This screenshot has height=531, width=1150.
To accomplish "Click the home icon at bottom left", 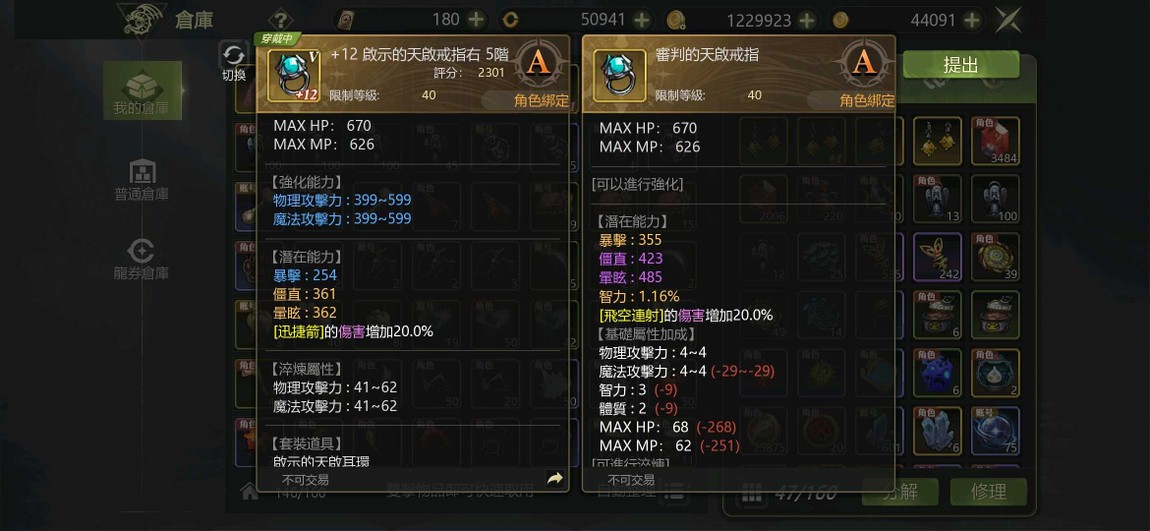I will pyautogui.click(x=249, y=491).
